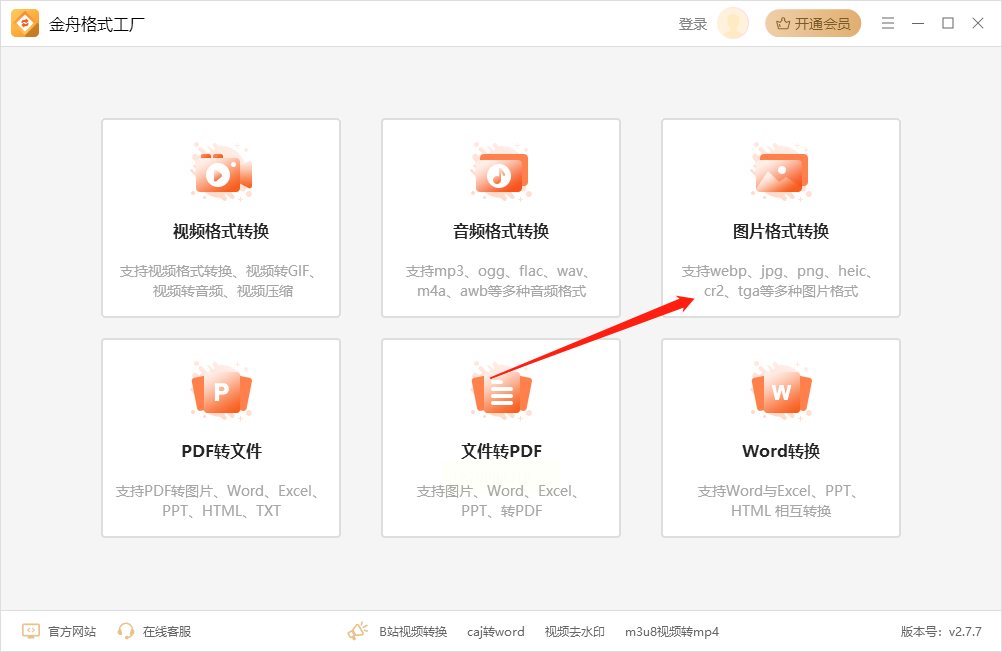The image size is (1002, 652).
Task: Select the 图片格式转换 title text
Action: tap(781, 231)
